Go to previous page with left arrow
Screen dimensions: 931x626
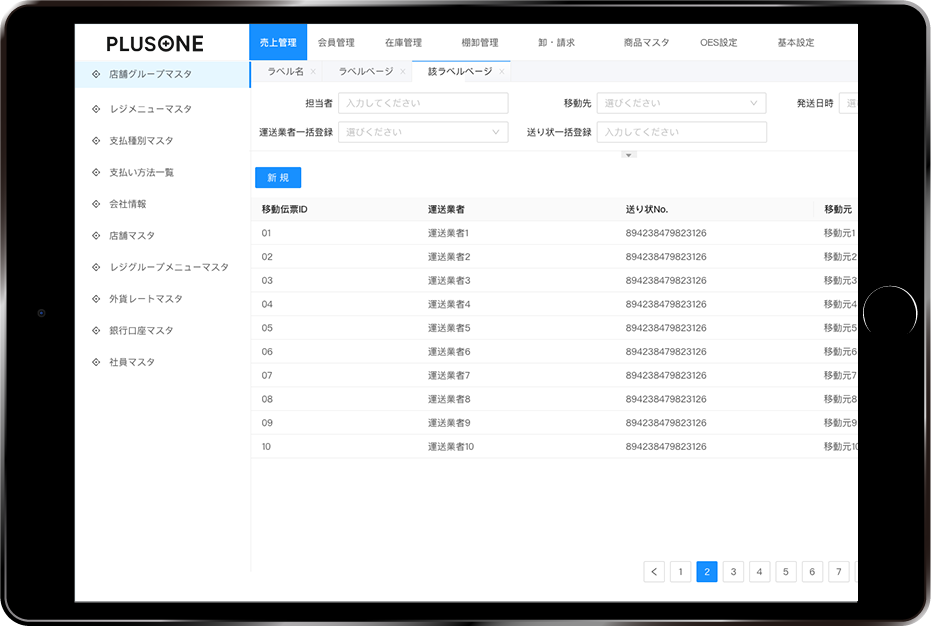pos(654,572)
